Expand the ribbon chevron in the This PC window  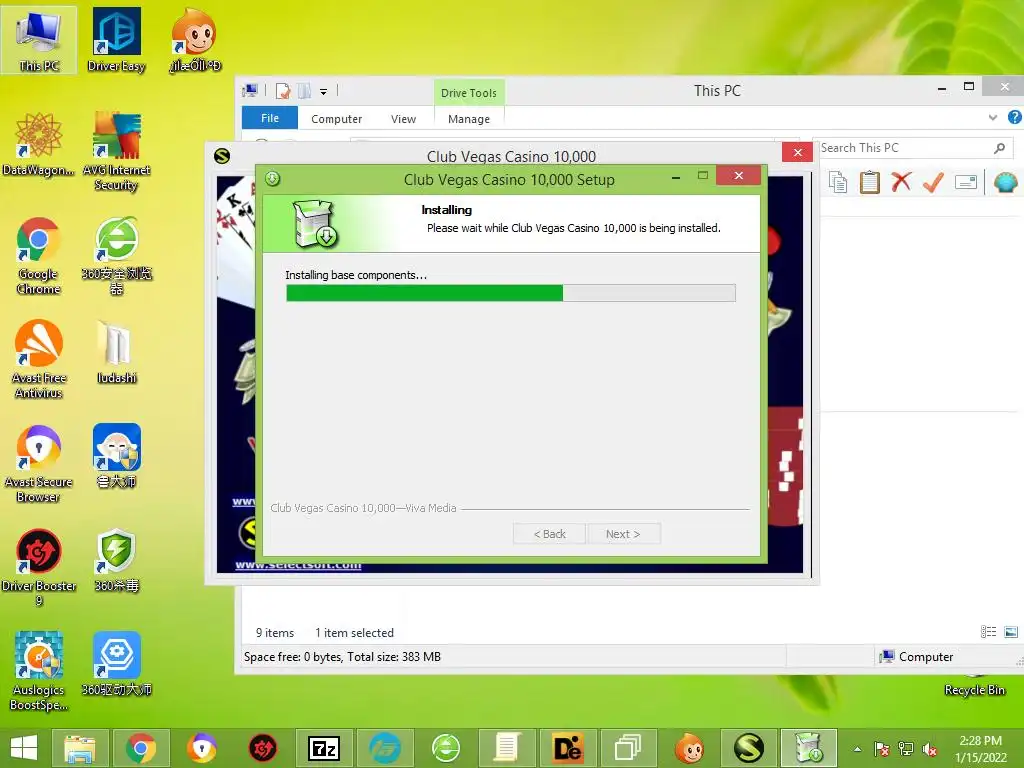[x=993, y=118]
